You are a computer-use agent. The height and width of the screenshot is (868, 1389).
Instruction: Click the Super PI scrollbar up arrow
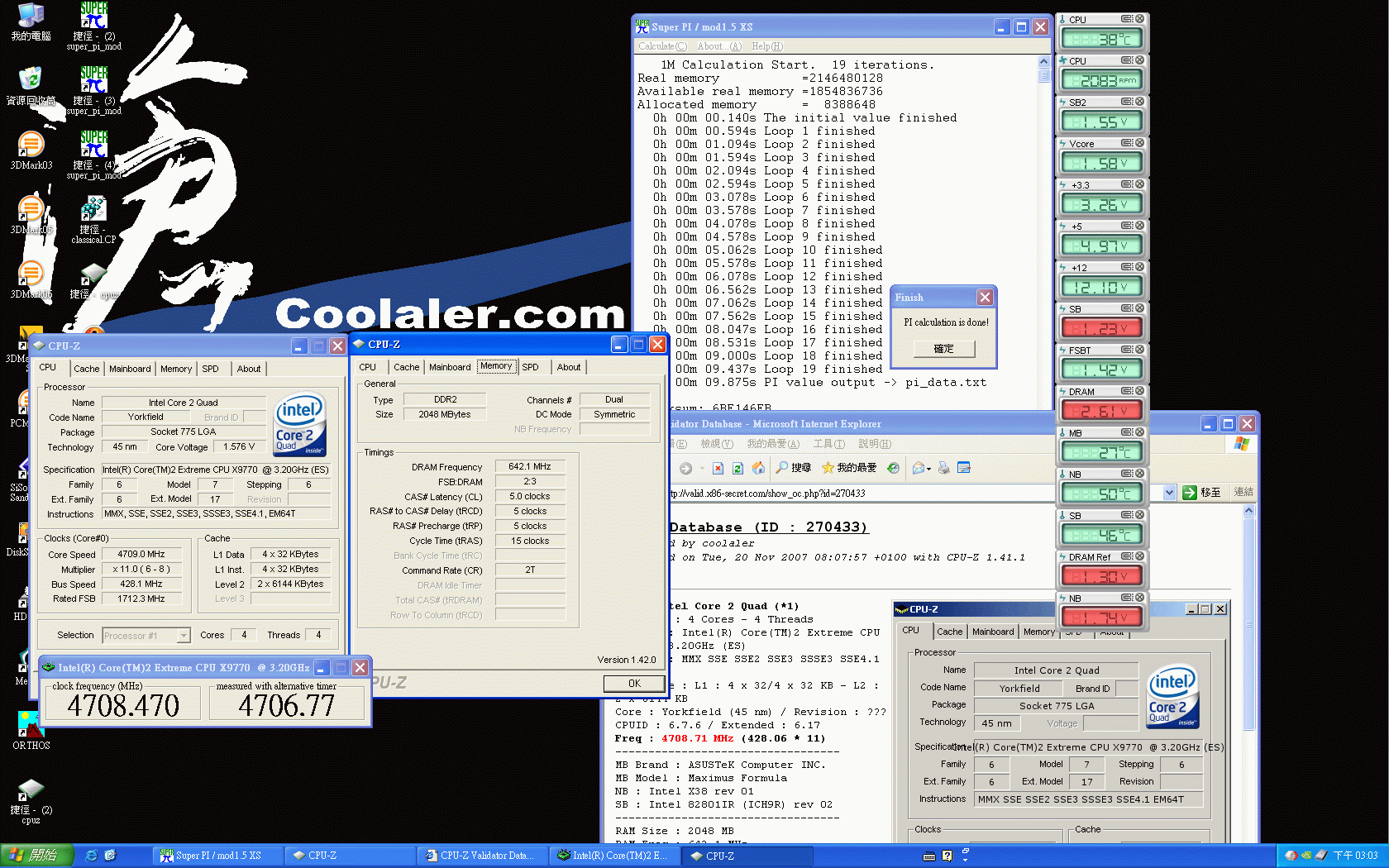pyautogui.click(x=1043, y=61)
